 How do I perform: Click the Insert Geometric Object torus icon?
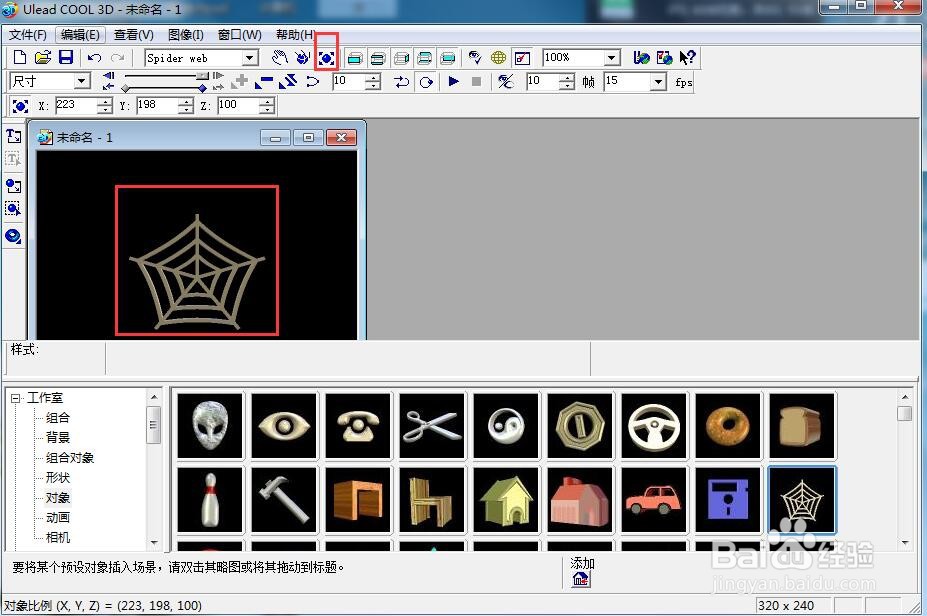[x=14, y=236]
